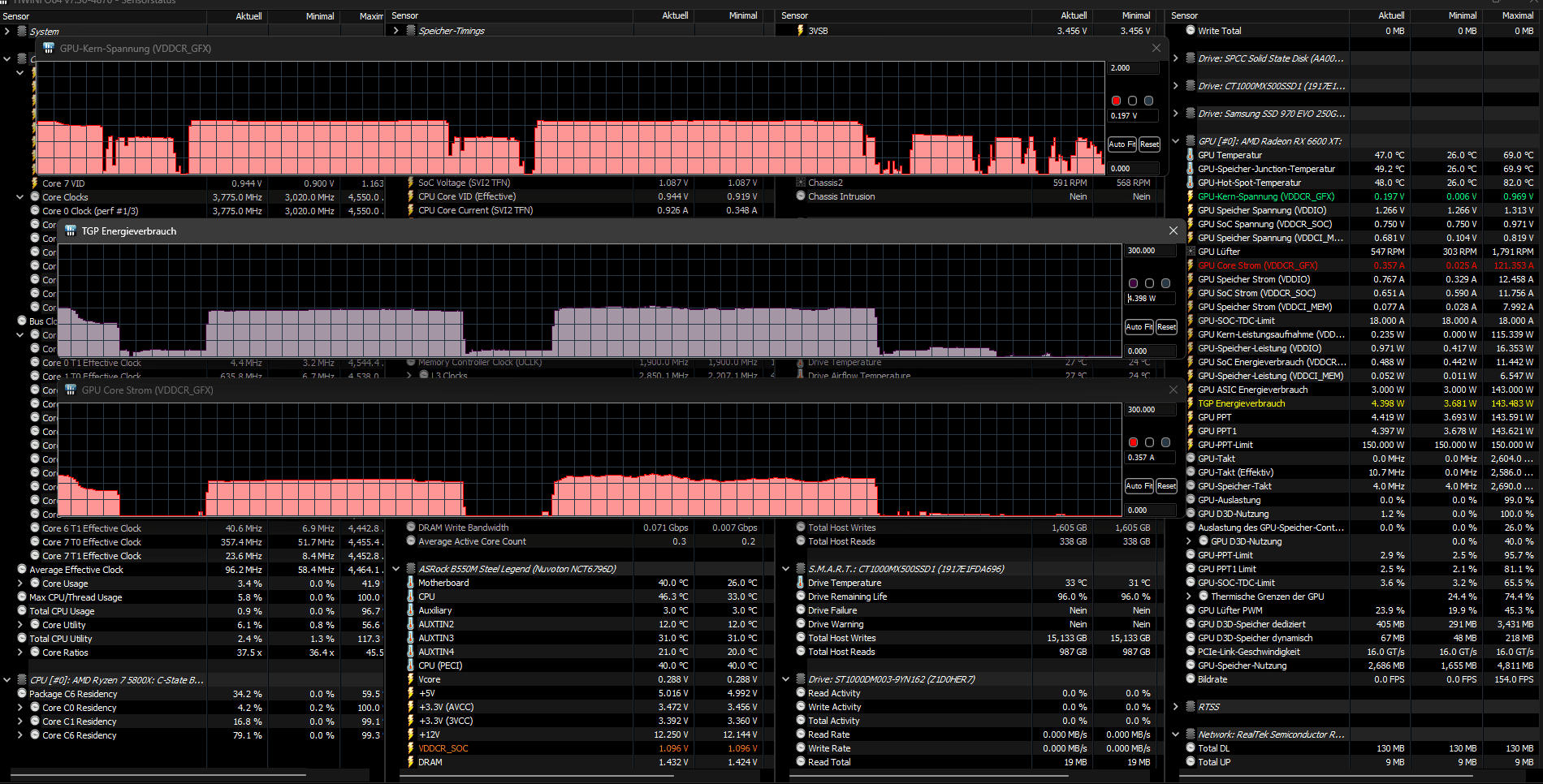
Task: Click the thermometer icon beside GPU Temperatur
Action: [x=1191, y=155]
